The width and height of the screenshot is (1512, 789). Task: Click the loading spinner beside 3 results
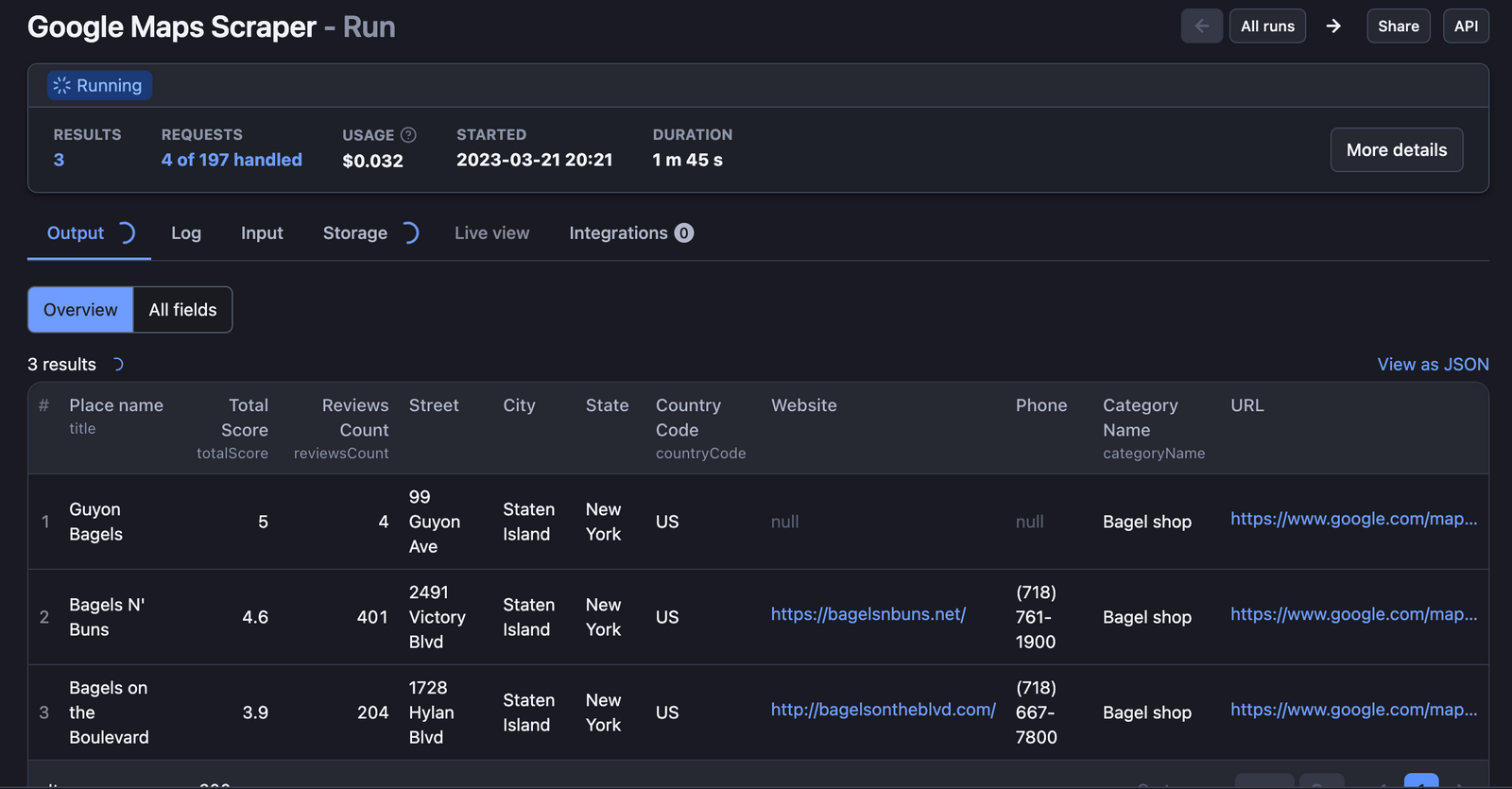117,365
